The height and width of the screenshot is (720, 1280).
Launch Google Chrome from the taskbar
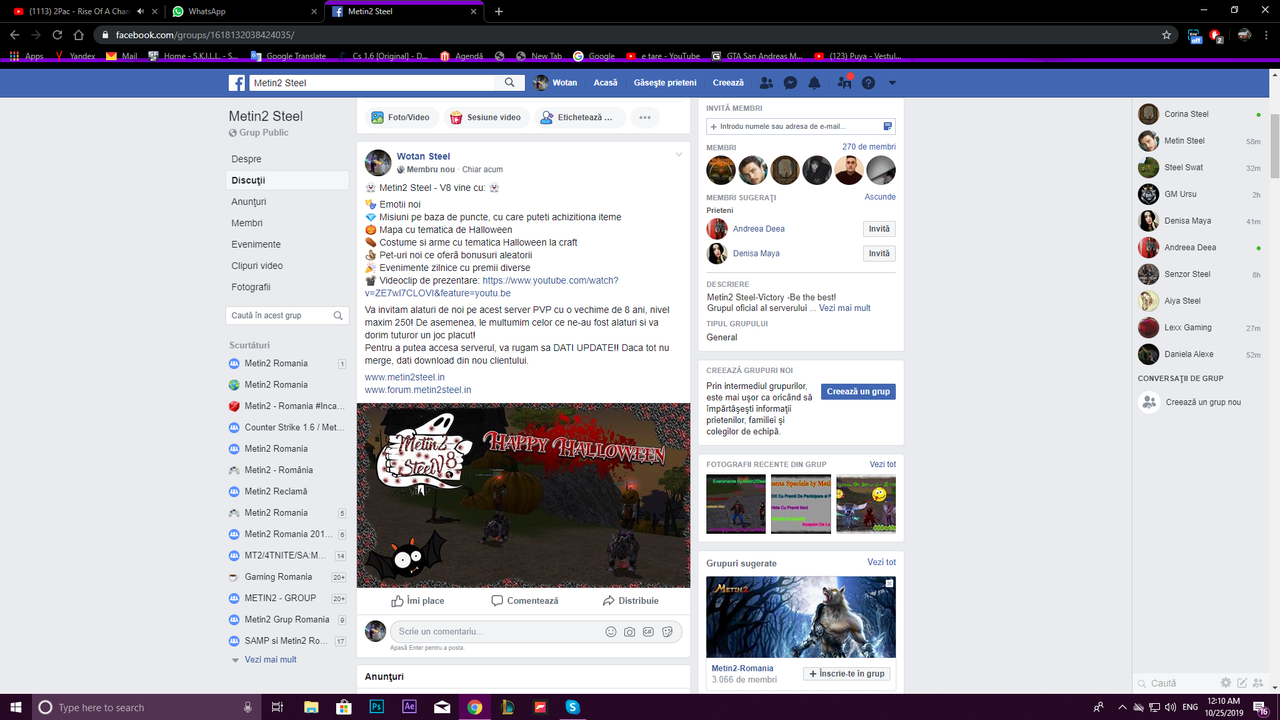[x=474, y=707]
